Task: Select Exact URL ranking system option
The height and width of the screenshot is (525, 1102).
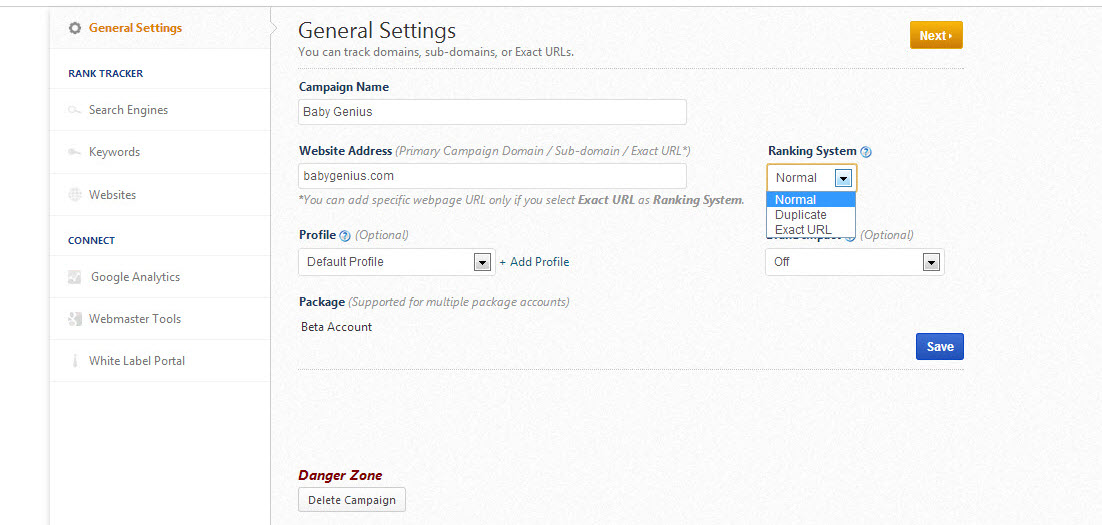Action: (811, 230)
